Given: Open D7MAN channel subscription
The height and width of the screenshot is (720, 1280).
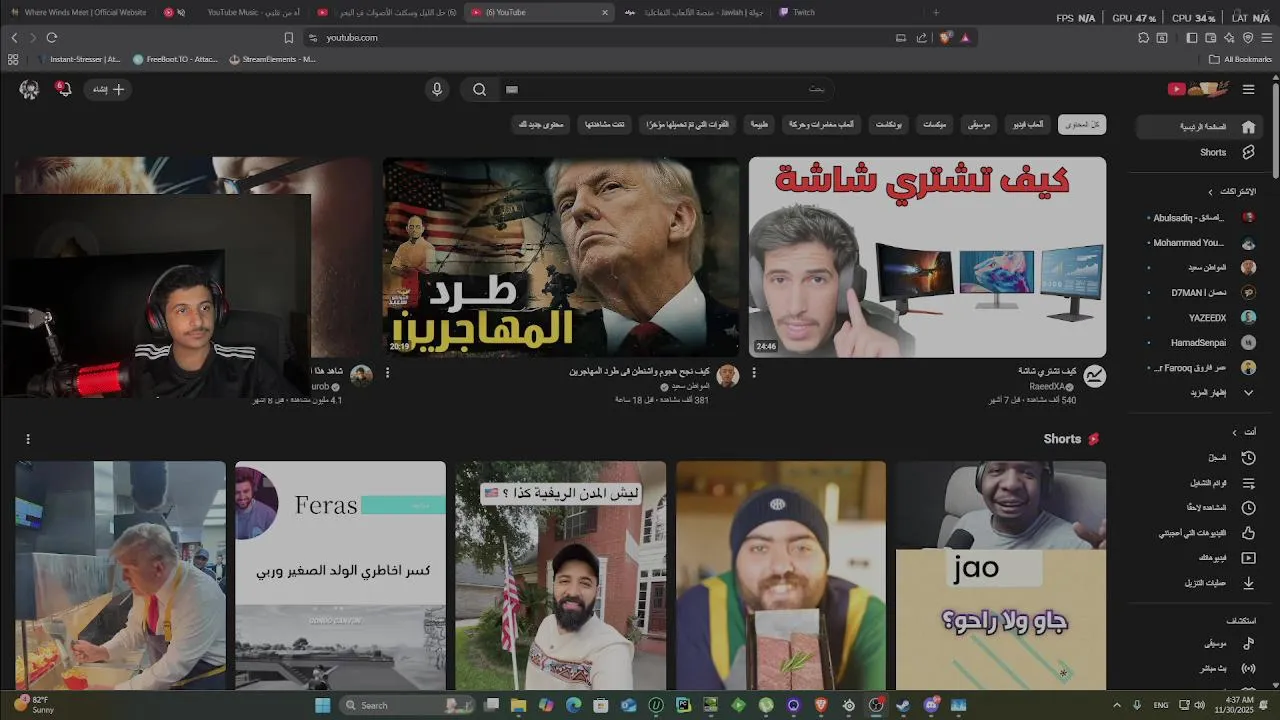Looking at the screenshot, I should click(1200, 293).
